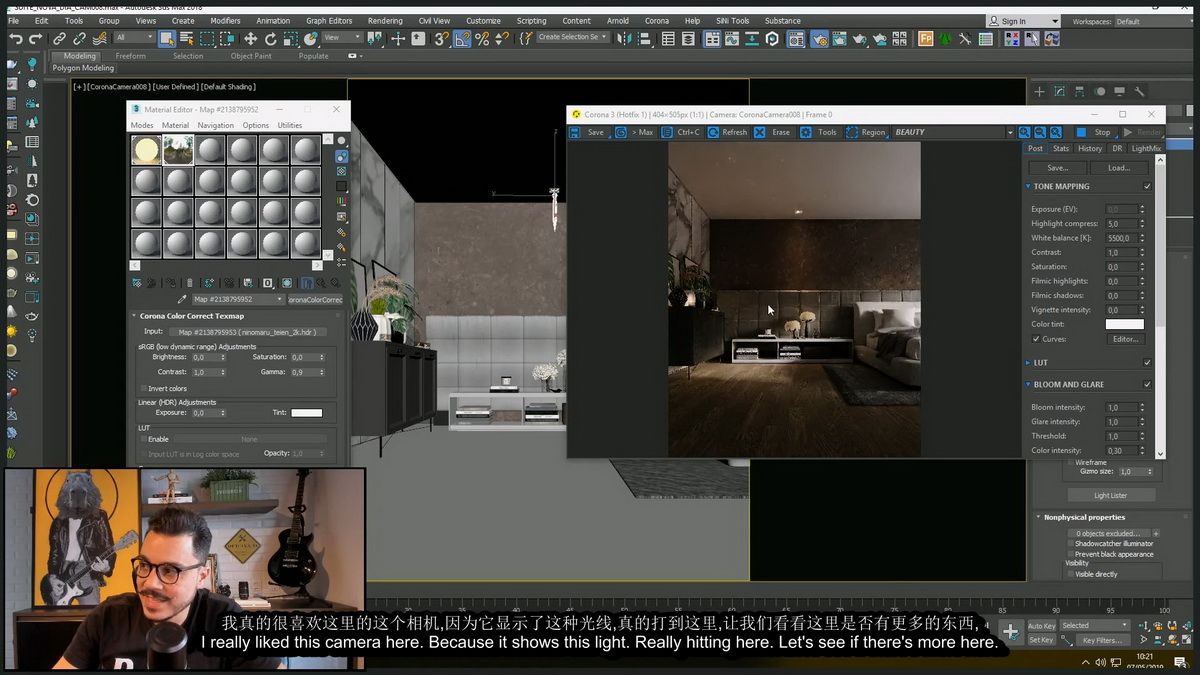Screen dimensions: 1200x675
Task: Click the Color tint swatch in Tone Mapping
Action: pyautogui.click(x=1124, y=324)
